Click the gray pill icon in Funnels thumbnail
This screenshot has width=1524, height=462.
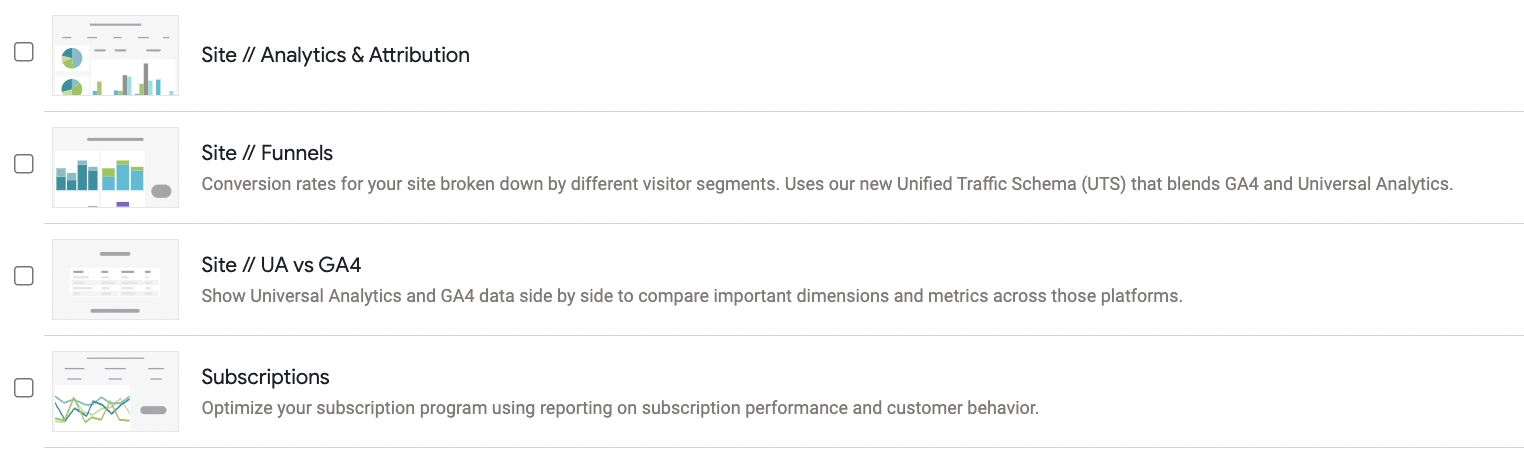point(161,191)
